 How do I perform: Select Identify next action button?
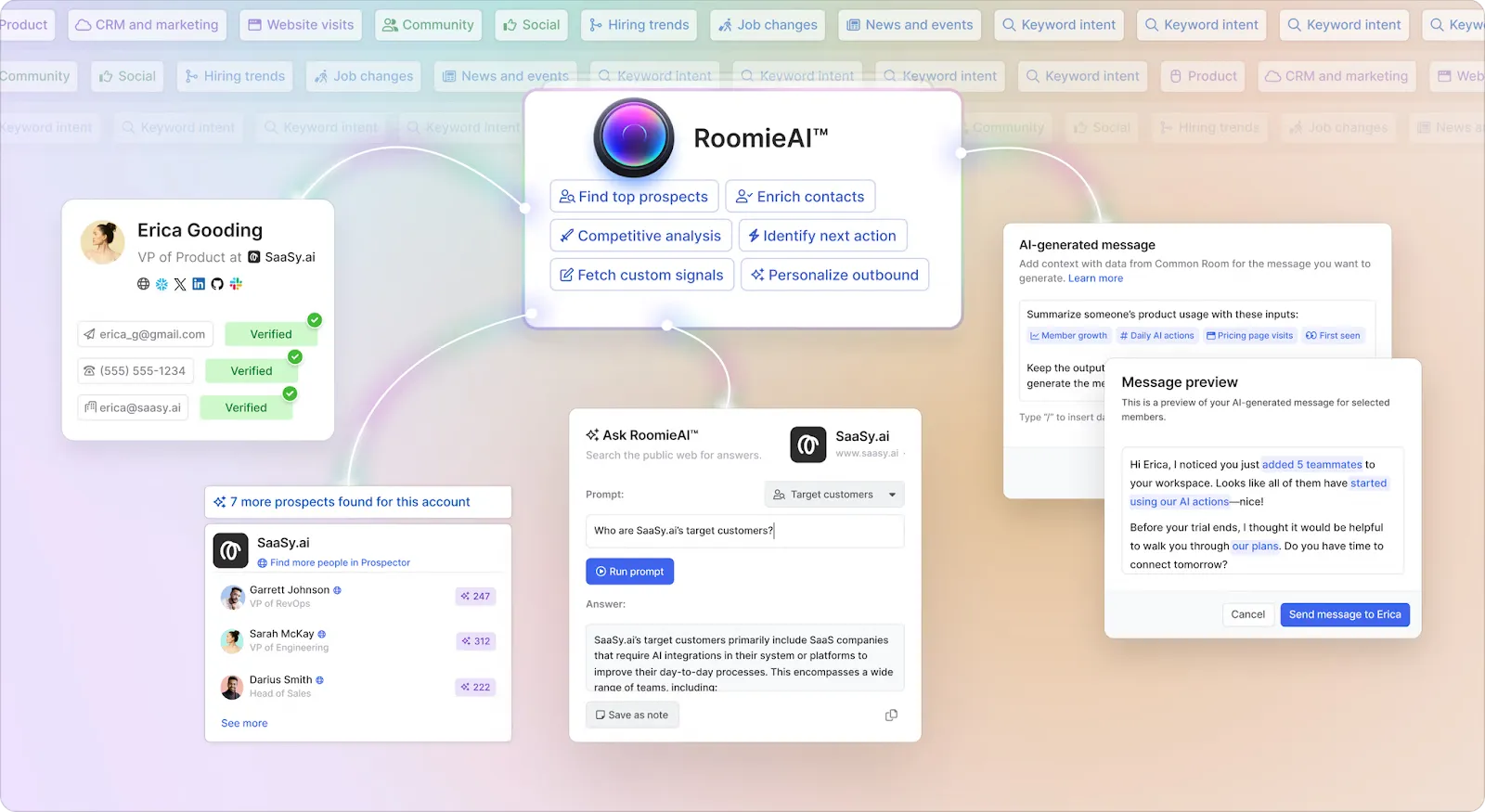click(x=823, y=236)
